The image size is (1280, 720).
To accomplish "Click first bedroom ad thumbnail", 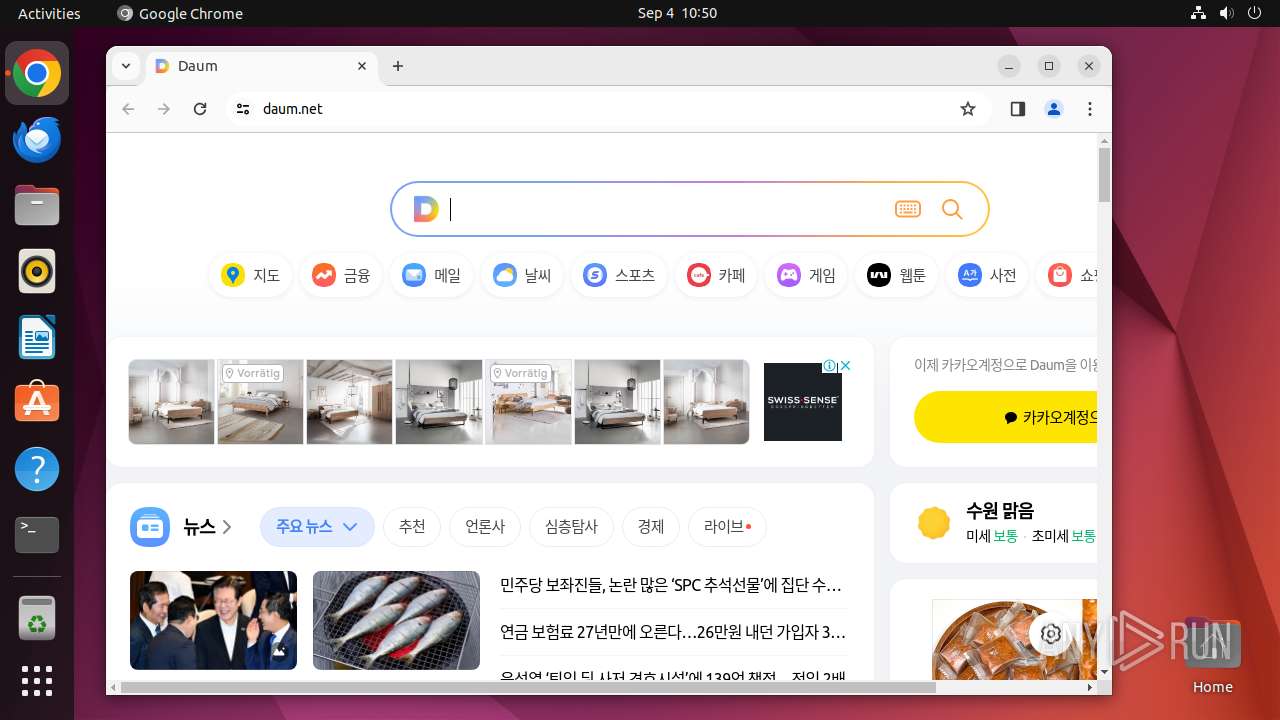I will pos(172,402).
